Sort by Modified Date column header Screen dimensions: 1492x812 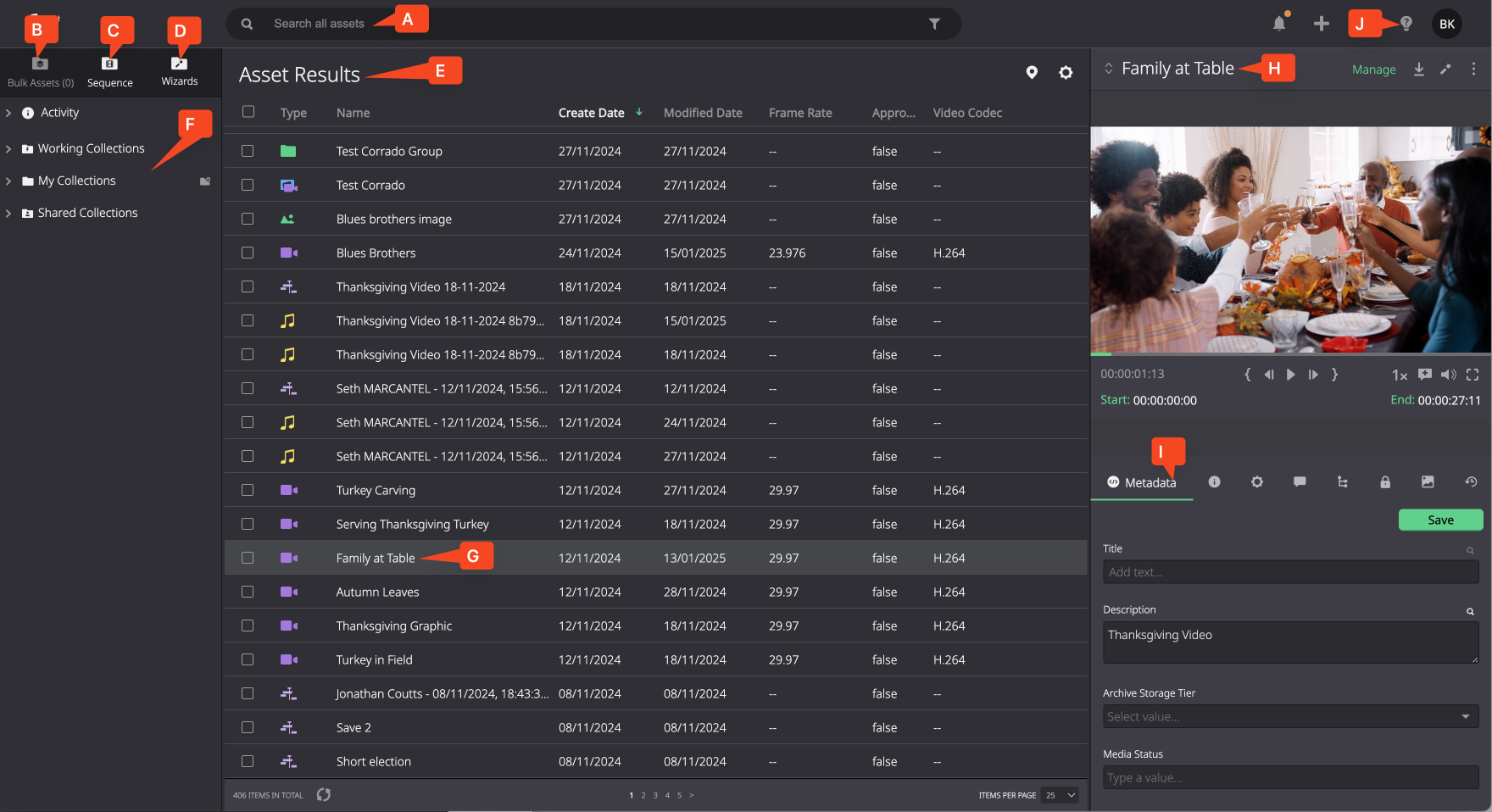[x=703, y=113]
